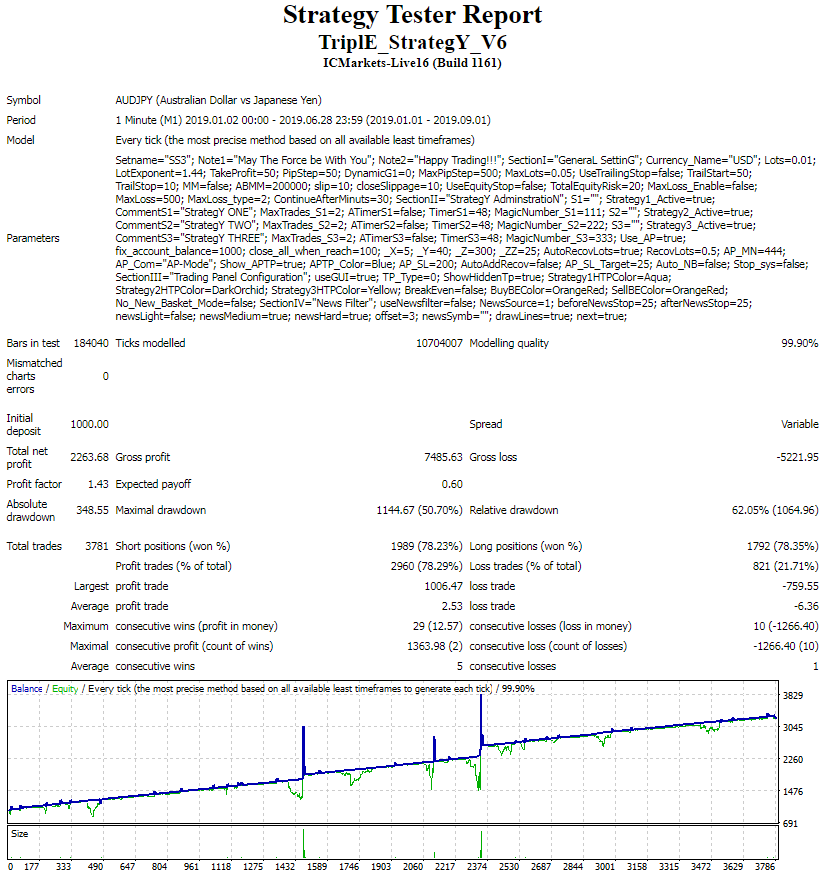Click the 'Relative drawdown' label
The height and width of the screenshot is (876, 836).
pos(514,510)
